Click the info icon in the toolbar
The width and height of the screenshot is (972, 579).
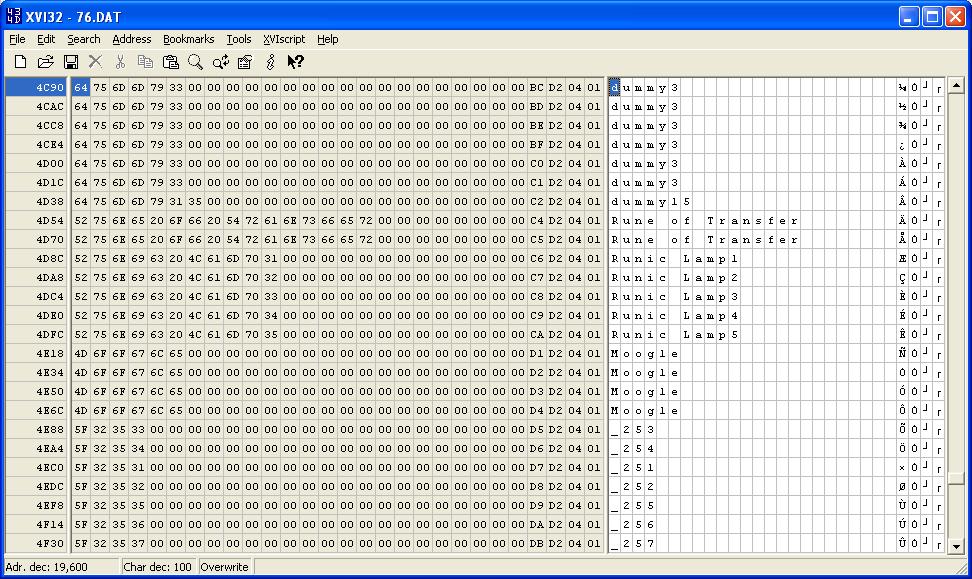[x=270, y=61]
